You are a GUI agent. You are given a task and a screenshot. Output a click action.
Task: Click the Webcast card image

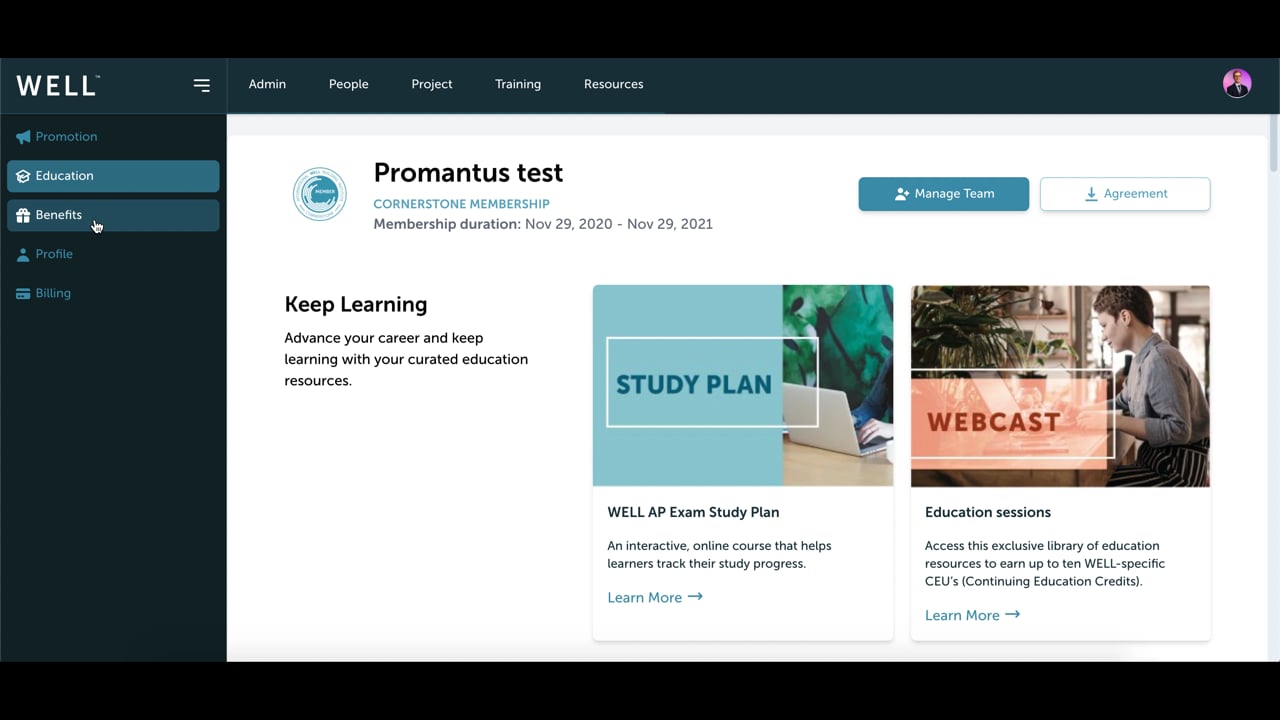[1060, 386]
